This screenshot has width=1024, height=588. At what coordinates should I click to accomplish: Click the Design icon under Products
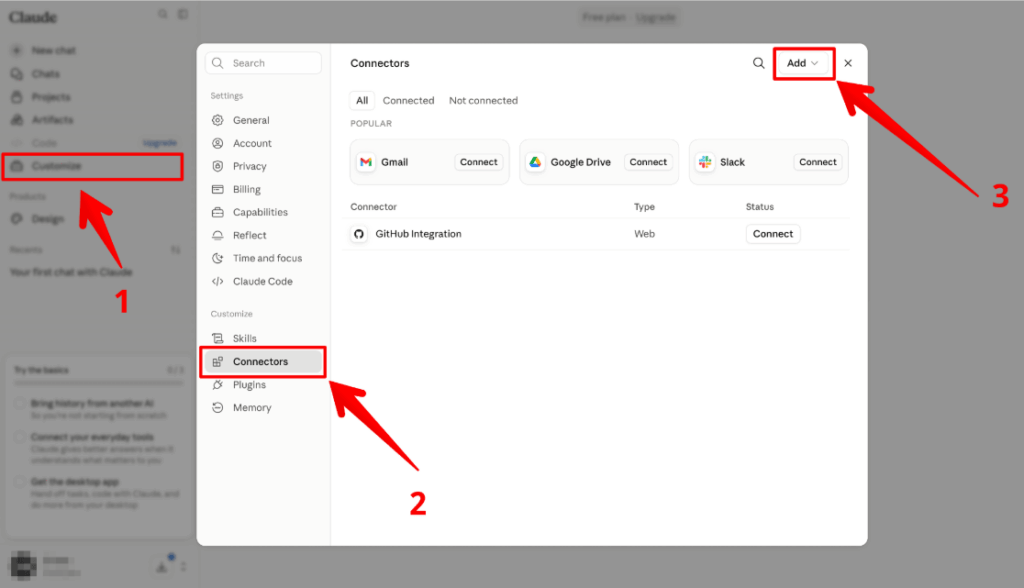[x=16, y=219]
